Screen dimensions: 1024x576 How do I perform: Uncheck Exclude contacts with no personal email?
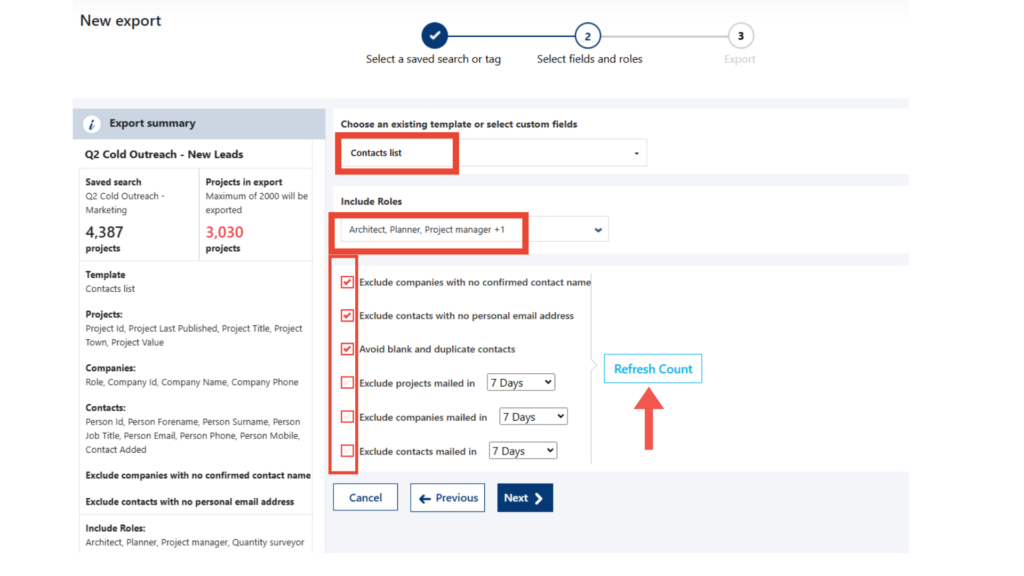coord(347,316)
